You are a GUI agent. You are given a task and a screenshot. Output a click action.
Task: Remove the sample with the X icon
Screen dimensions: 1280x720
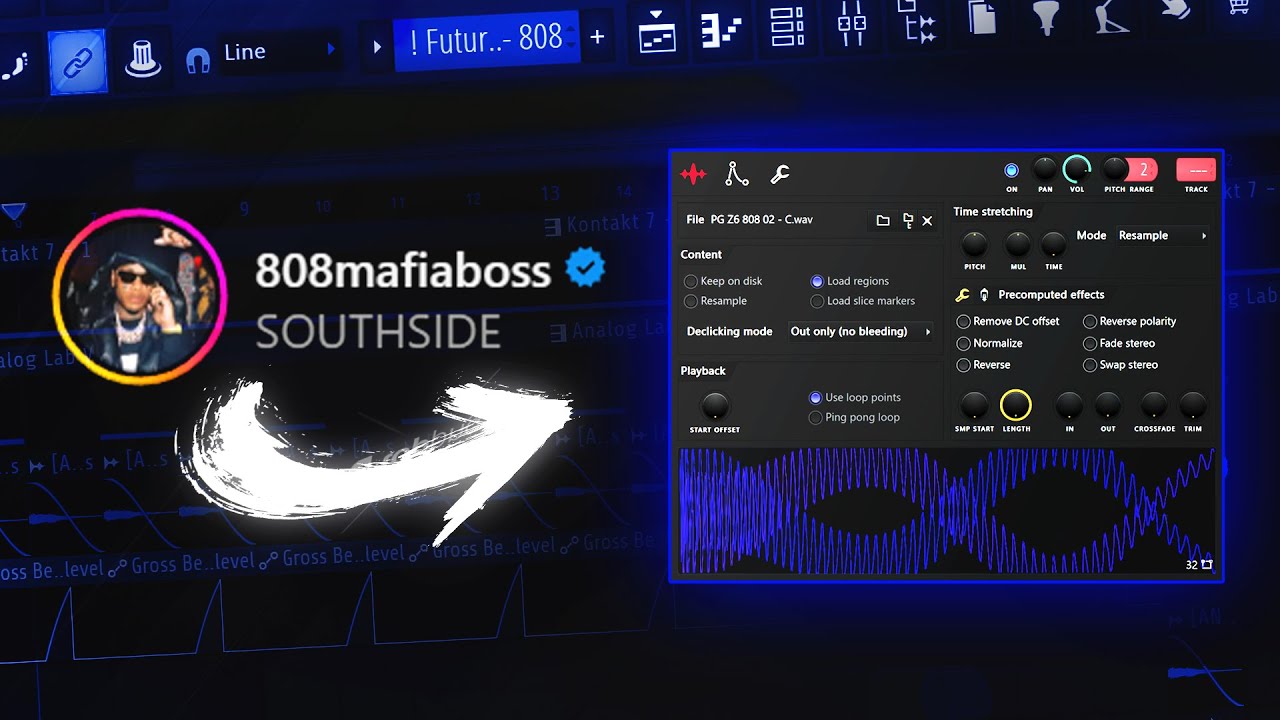[927, 220]
